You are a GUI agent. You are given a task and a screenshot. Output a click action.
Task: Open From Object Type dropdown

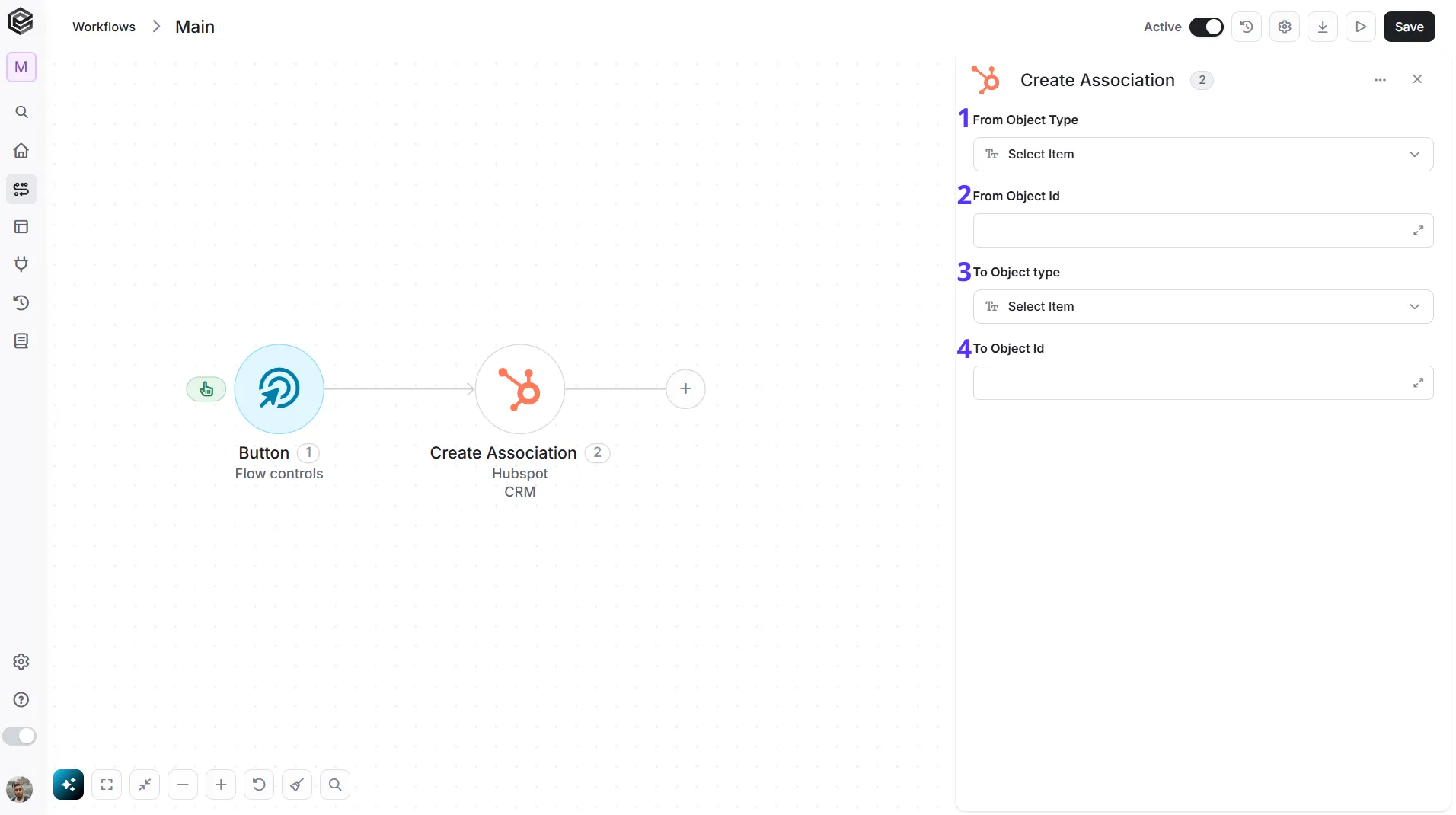pos(1203,154)
